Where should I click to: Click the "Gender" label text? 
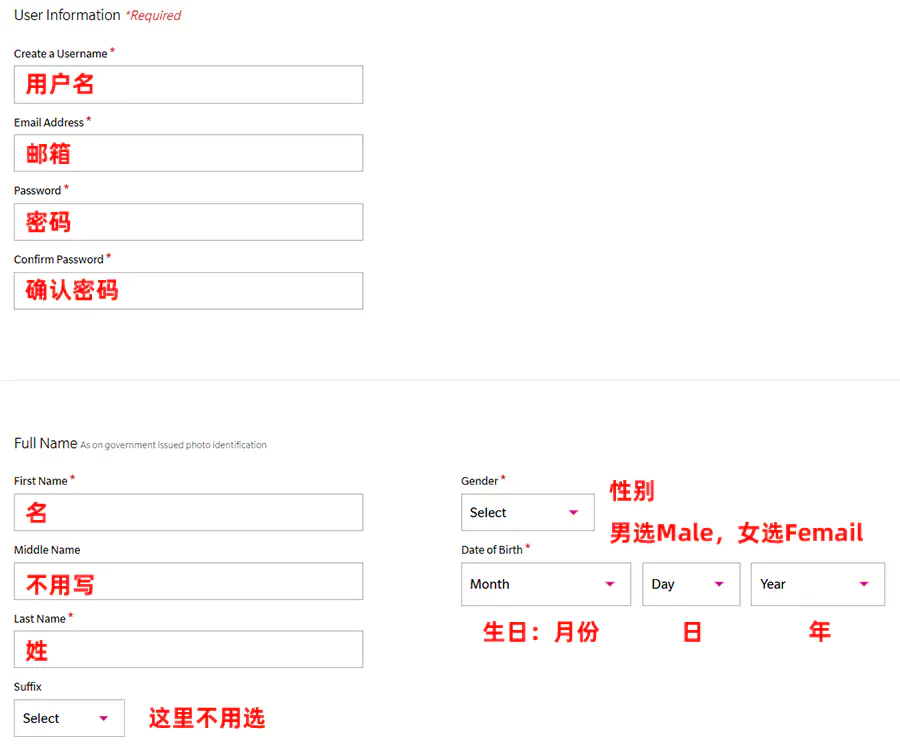point(479,481)
